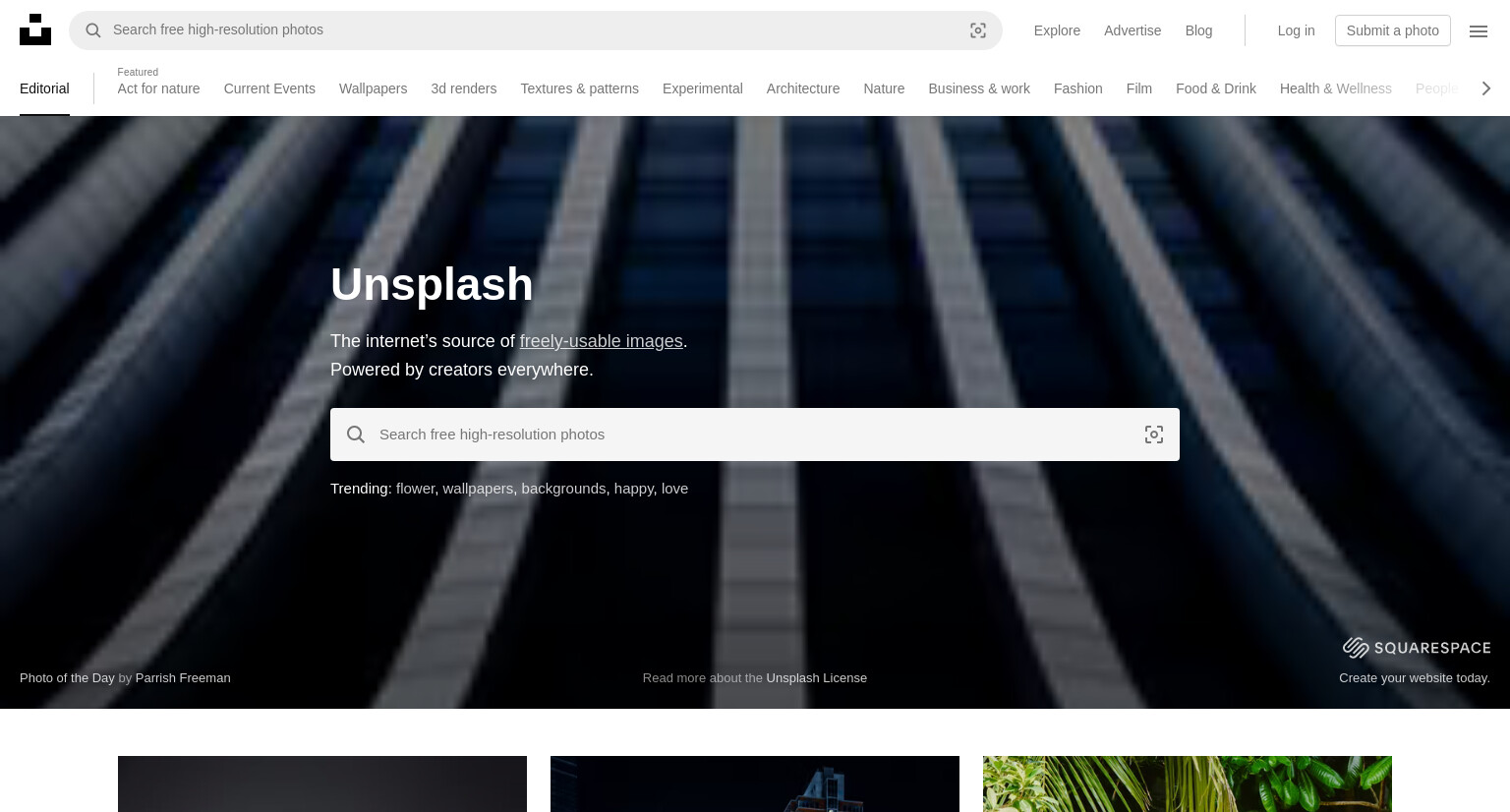The width and height of the screenshot is (1510, 812).
Task: Click trending term backgrounds
Action: (563, 489)
